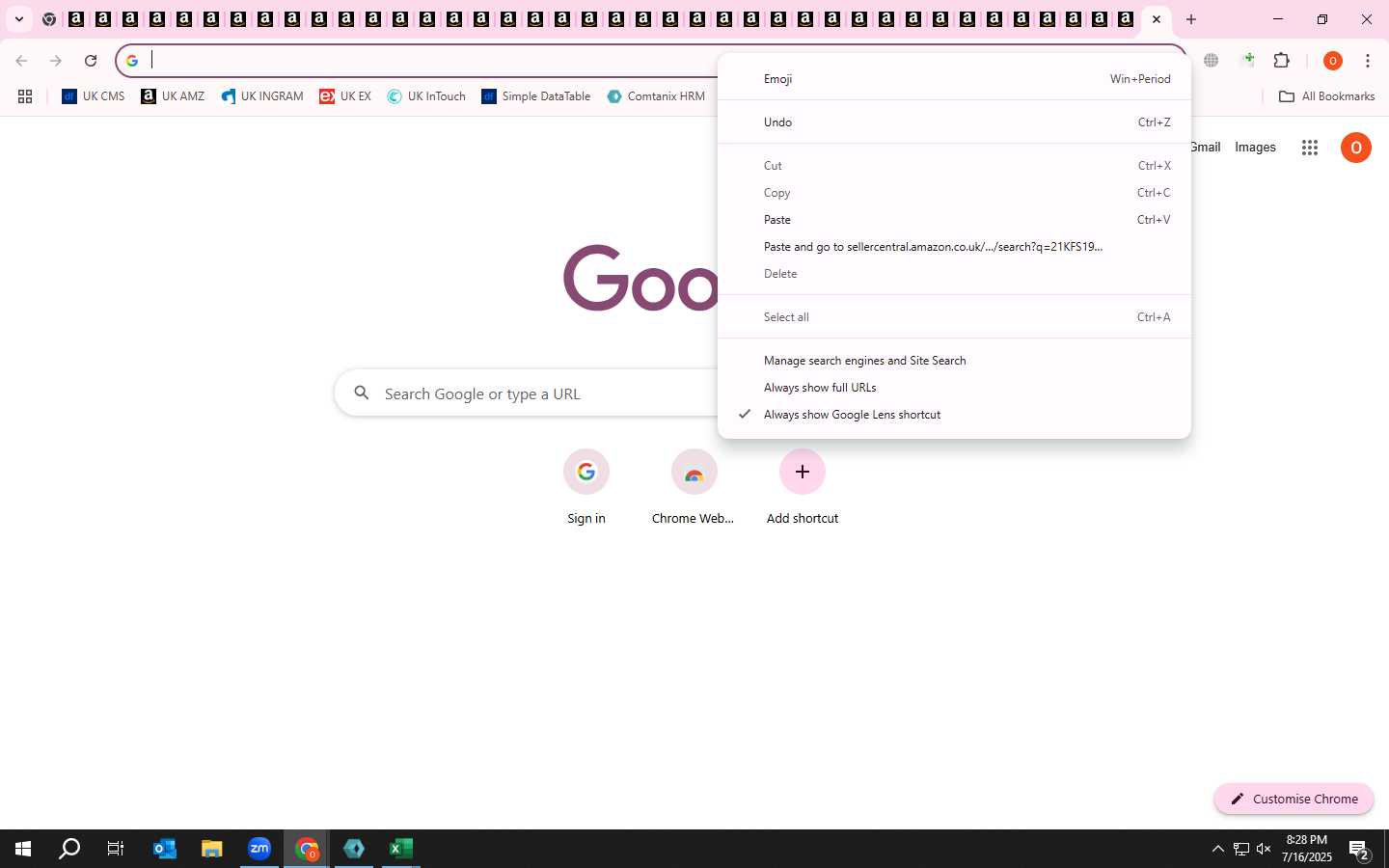1389x868 pixels.
Task: Close the active New Tab
Action: [x=1156, y=19]
